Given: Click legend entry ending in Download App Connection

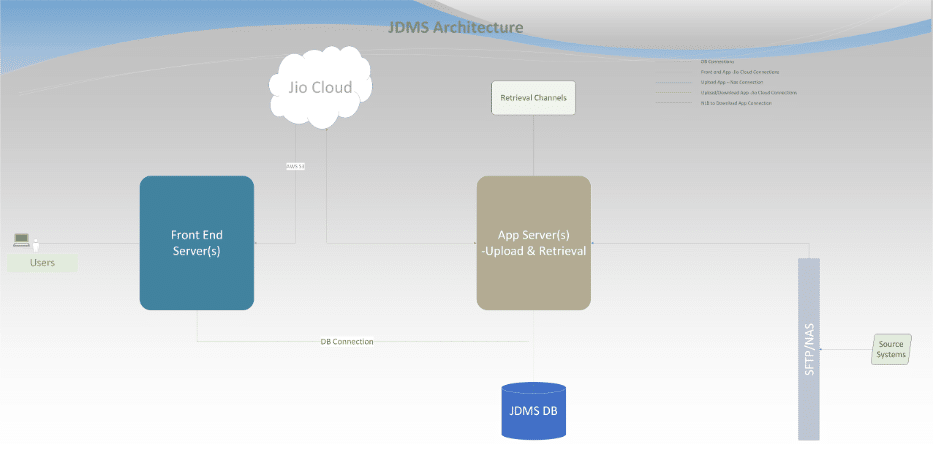Looking at the screenshot, I should pyautogui.click(x=736, y=103).
